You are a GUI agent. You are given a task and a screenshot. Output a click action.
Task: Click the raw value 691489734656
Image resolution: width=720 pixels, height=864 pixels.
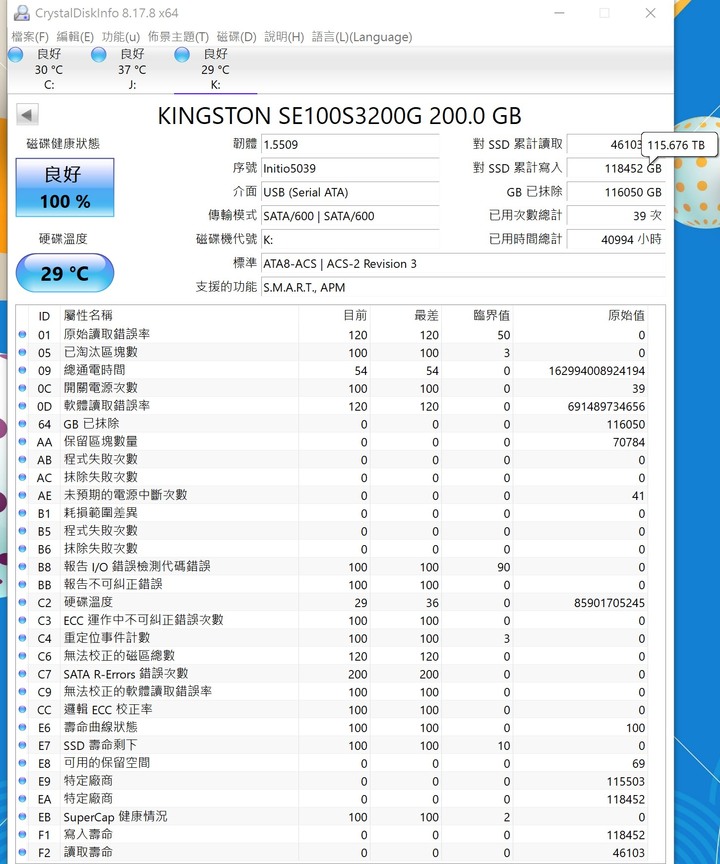[x=606, y=407]
